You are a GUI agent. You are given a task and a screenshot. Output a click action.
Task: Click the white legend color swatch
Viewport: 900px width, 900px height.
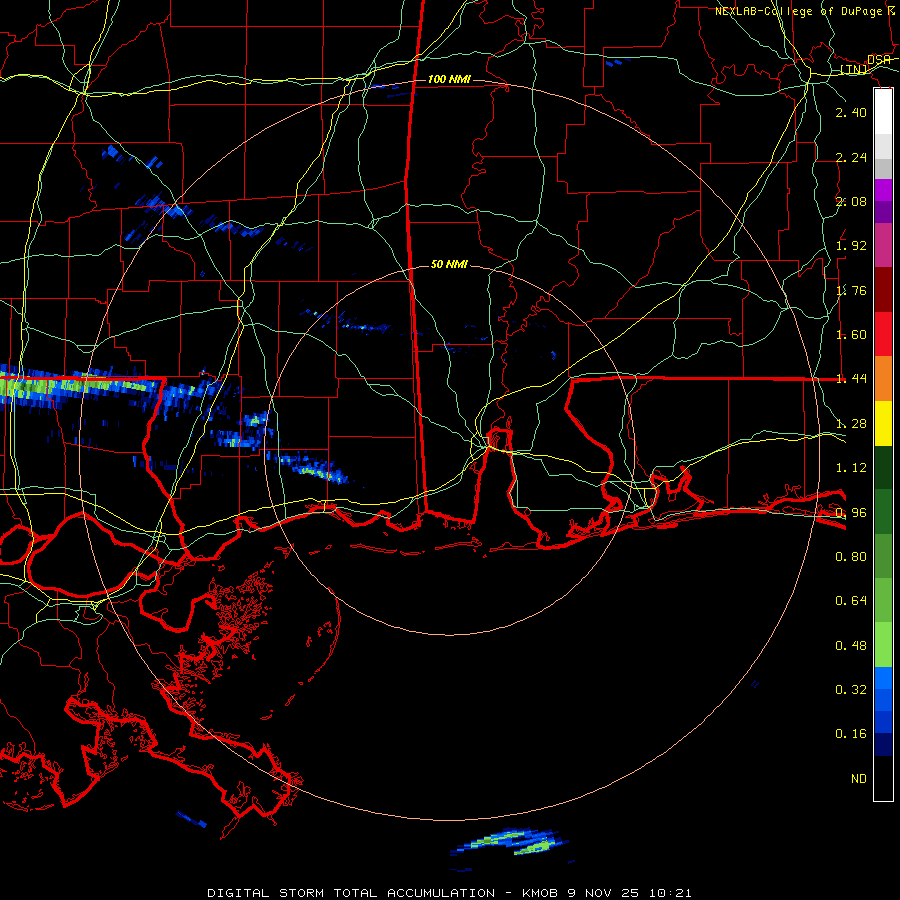883,112
